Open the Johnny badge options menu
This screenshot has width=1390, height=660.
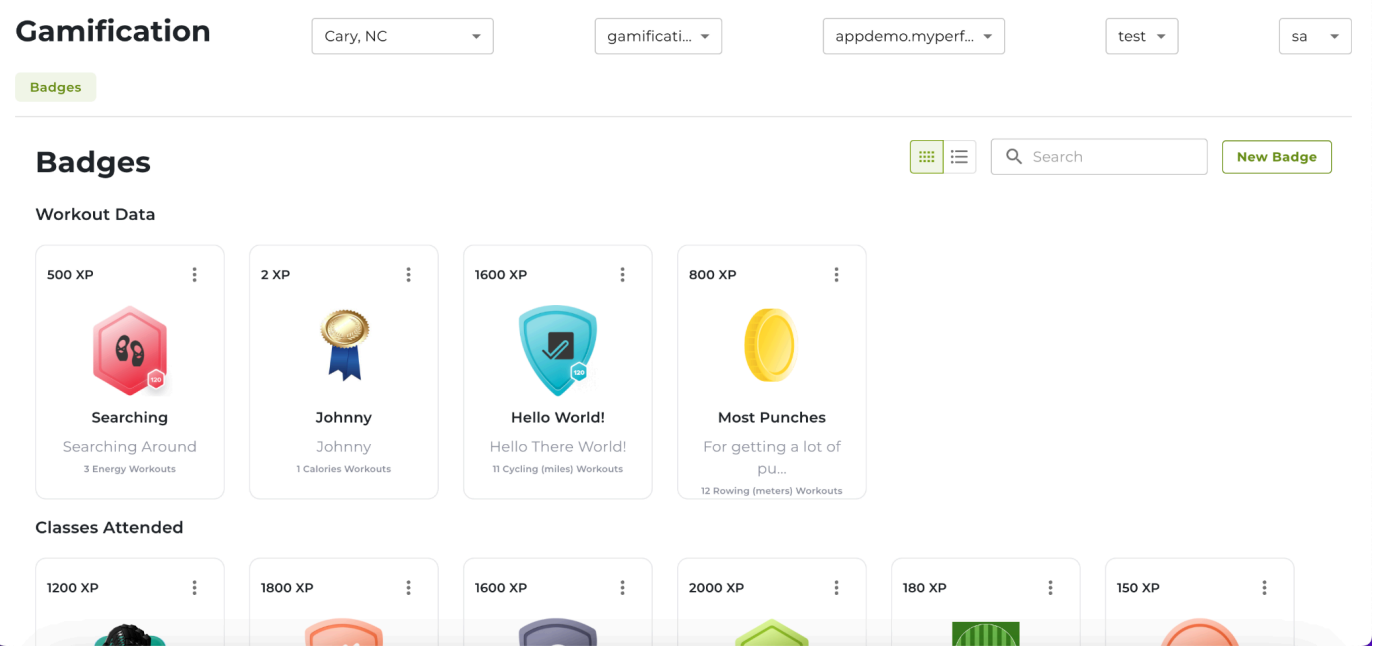tap(409, 275)
